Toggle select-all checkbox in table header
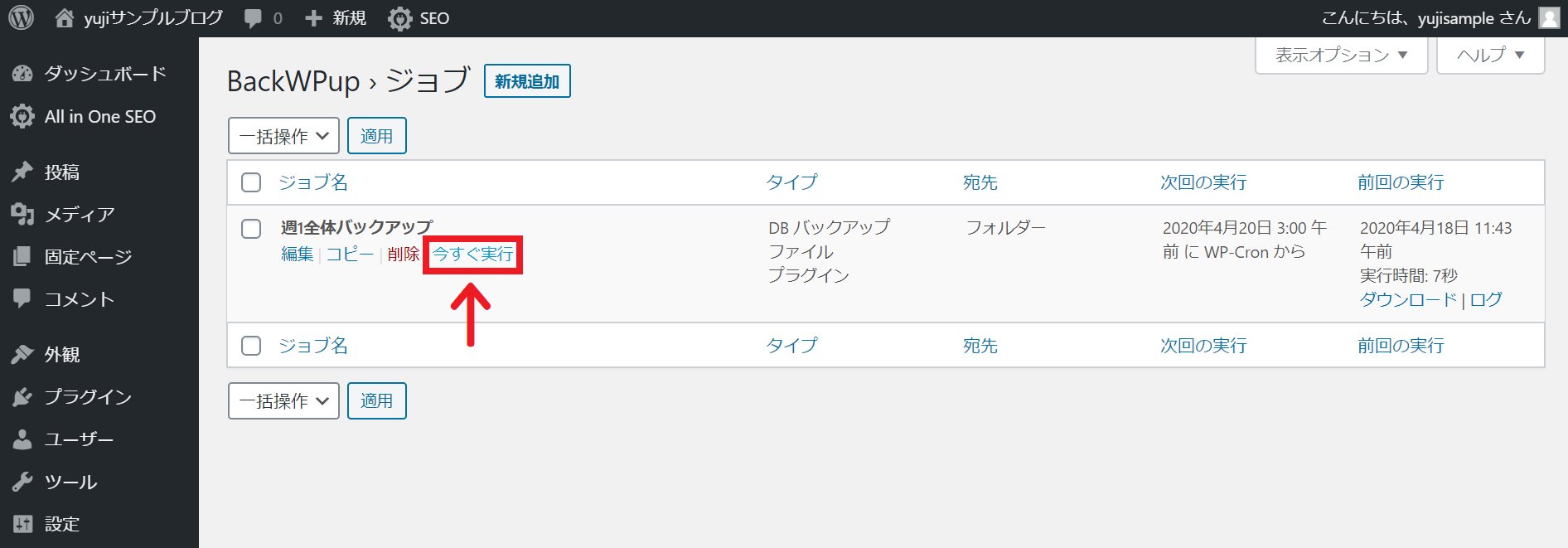 pyautogui.click(x=251, y=182)
